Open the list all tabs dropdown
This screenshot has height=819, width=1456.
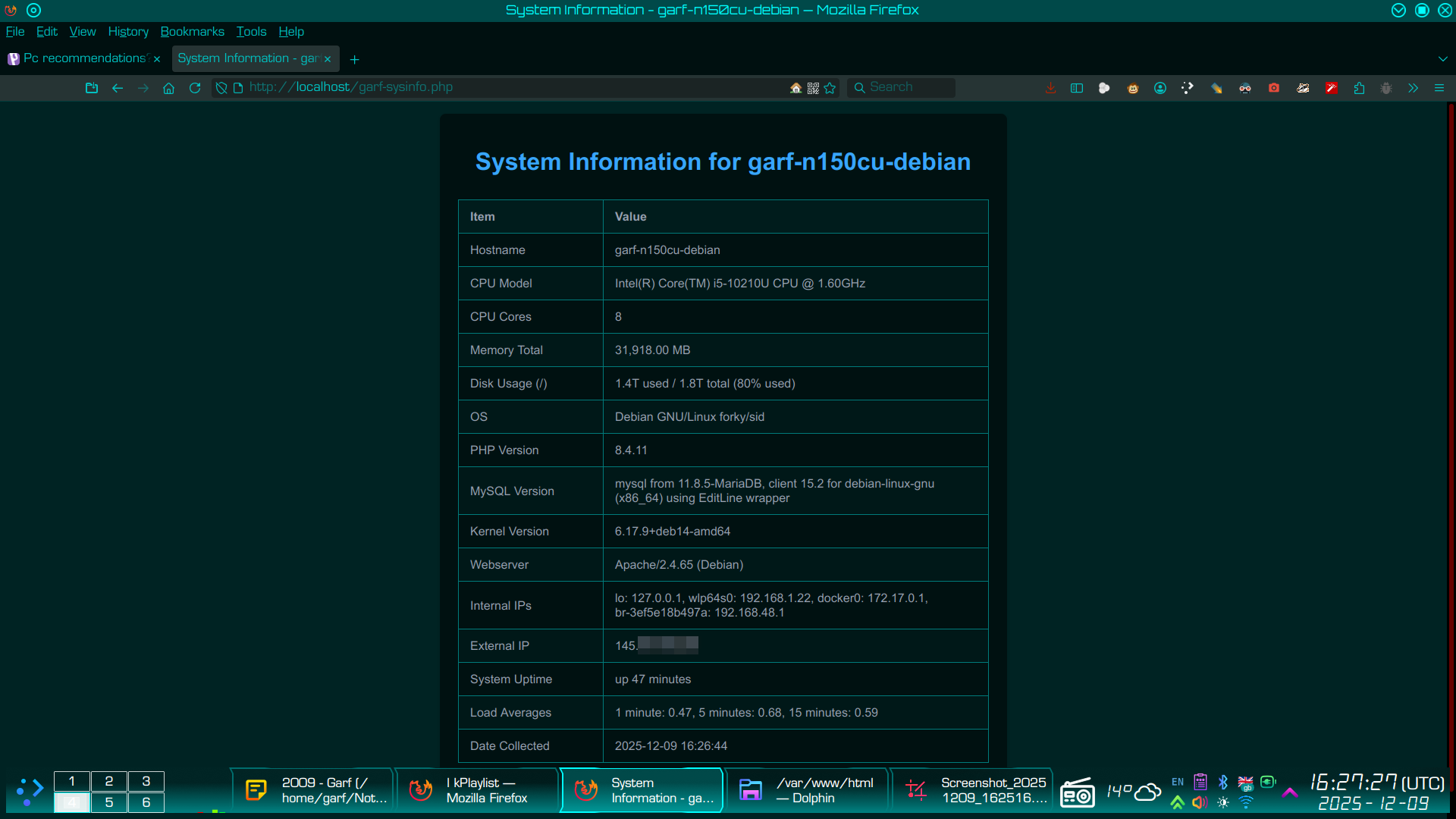point(1442,59)
